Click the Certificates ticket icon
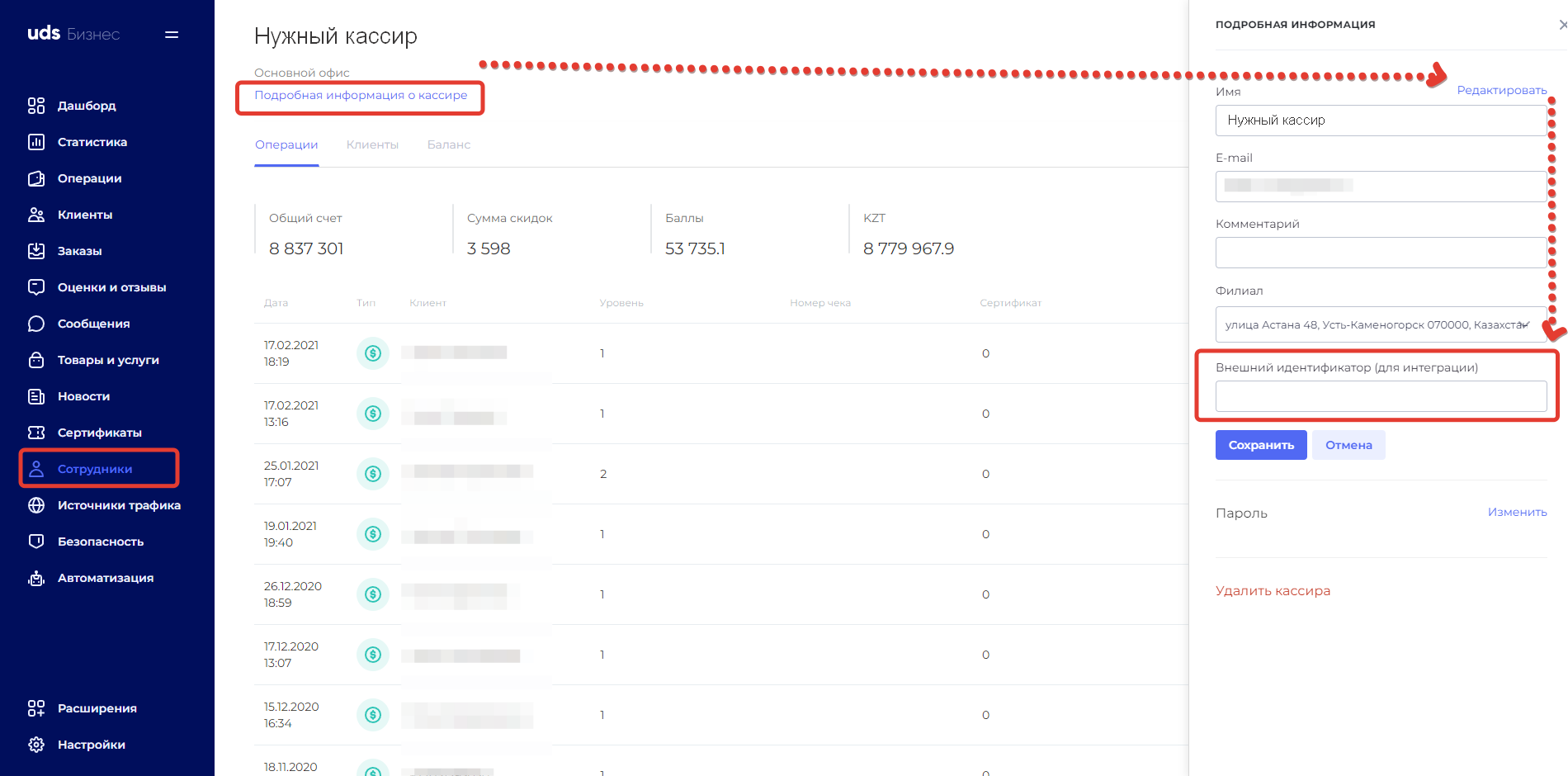Image resolution: width=1568 pixels, height=776 pixels. click(x=36, y=433)
